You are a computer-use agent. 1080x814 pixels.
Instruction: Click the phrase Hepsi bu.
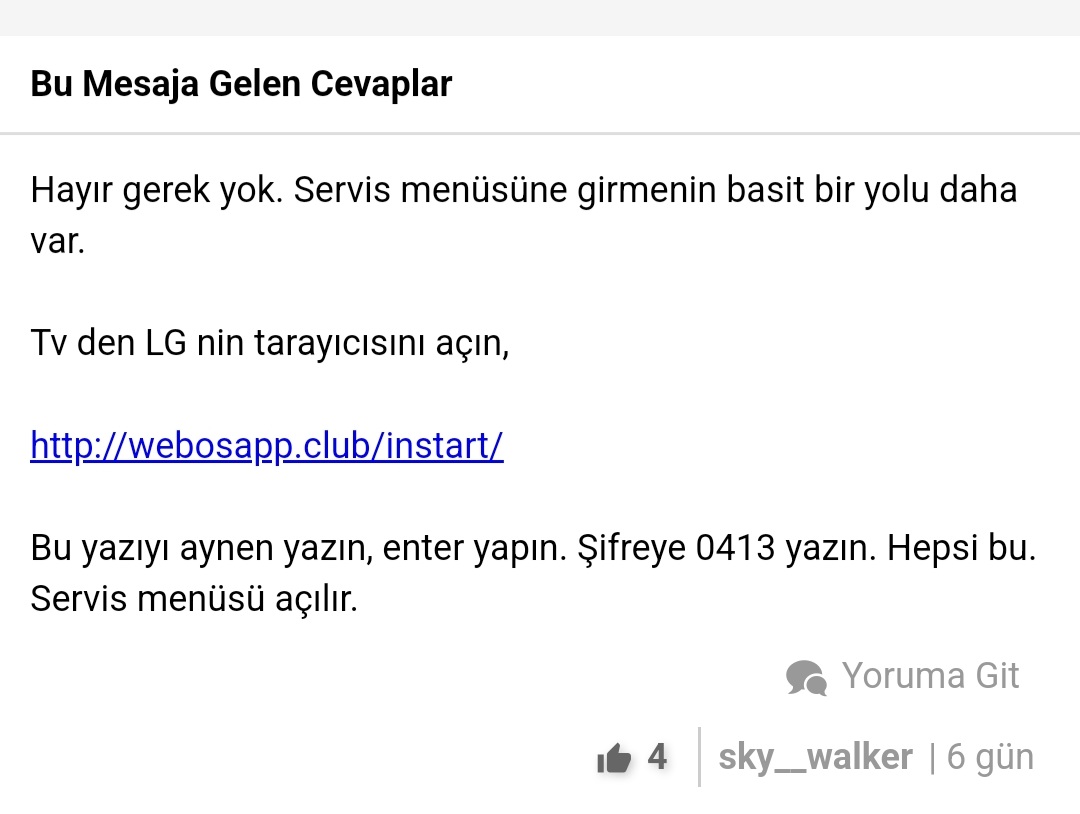[962, 548]
